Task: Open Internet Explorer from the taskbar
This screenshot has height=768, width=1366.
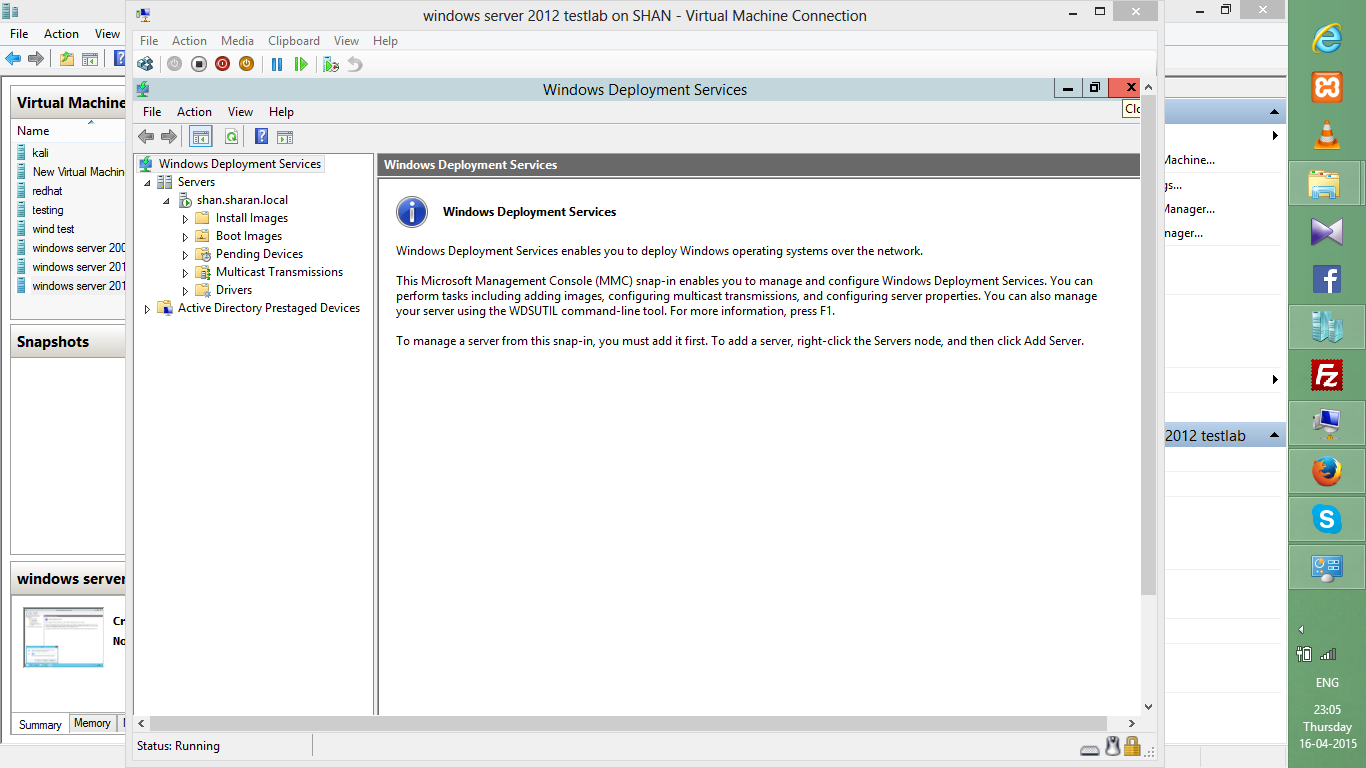Action: (x=1327, y=38)
